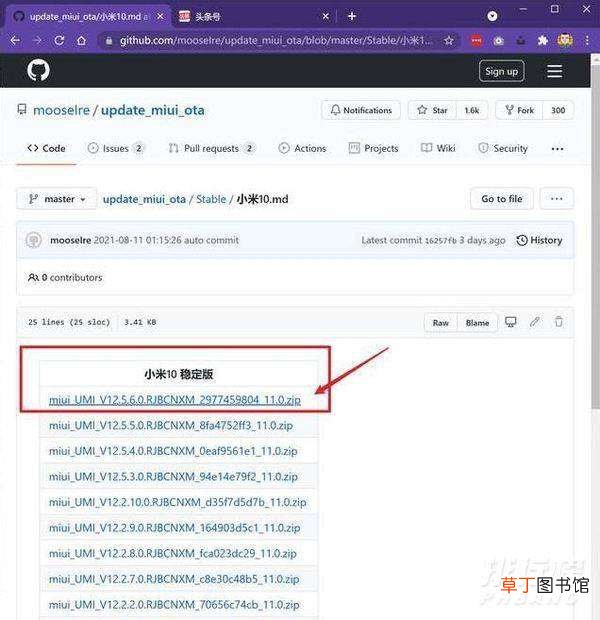This screenshot has width=600, height=620.
Task: Click the browser forward arrow
Action: [37, 40]
